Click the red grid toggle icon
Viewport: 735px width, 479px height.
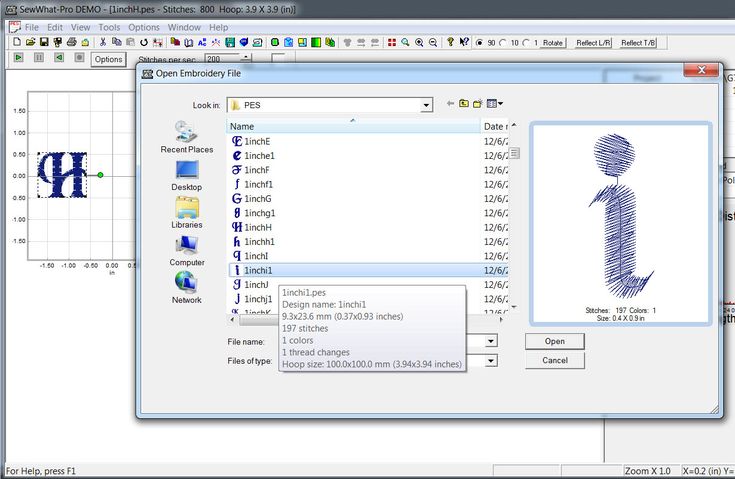coord(392,43)
